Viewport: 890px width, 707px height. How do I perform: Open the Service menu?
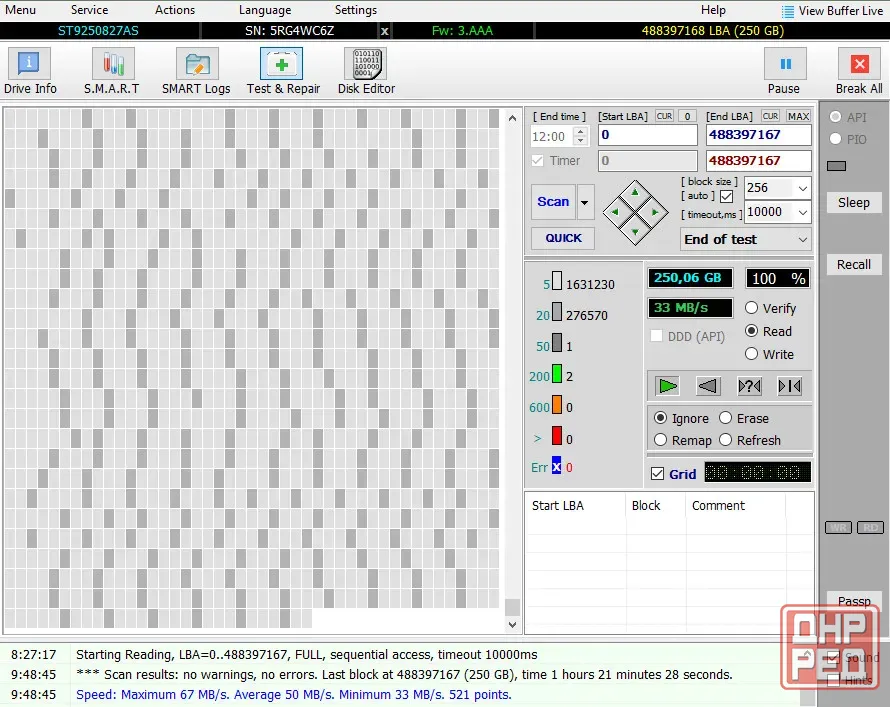coord(90,10)
